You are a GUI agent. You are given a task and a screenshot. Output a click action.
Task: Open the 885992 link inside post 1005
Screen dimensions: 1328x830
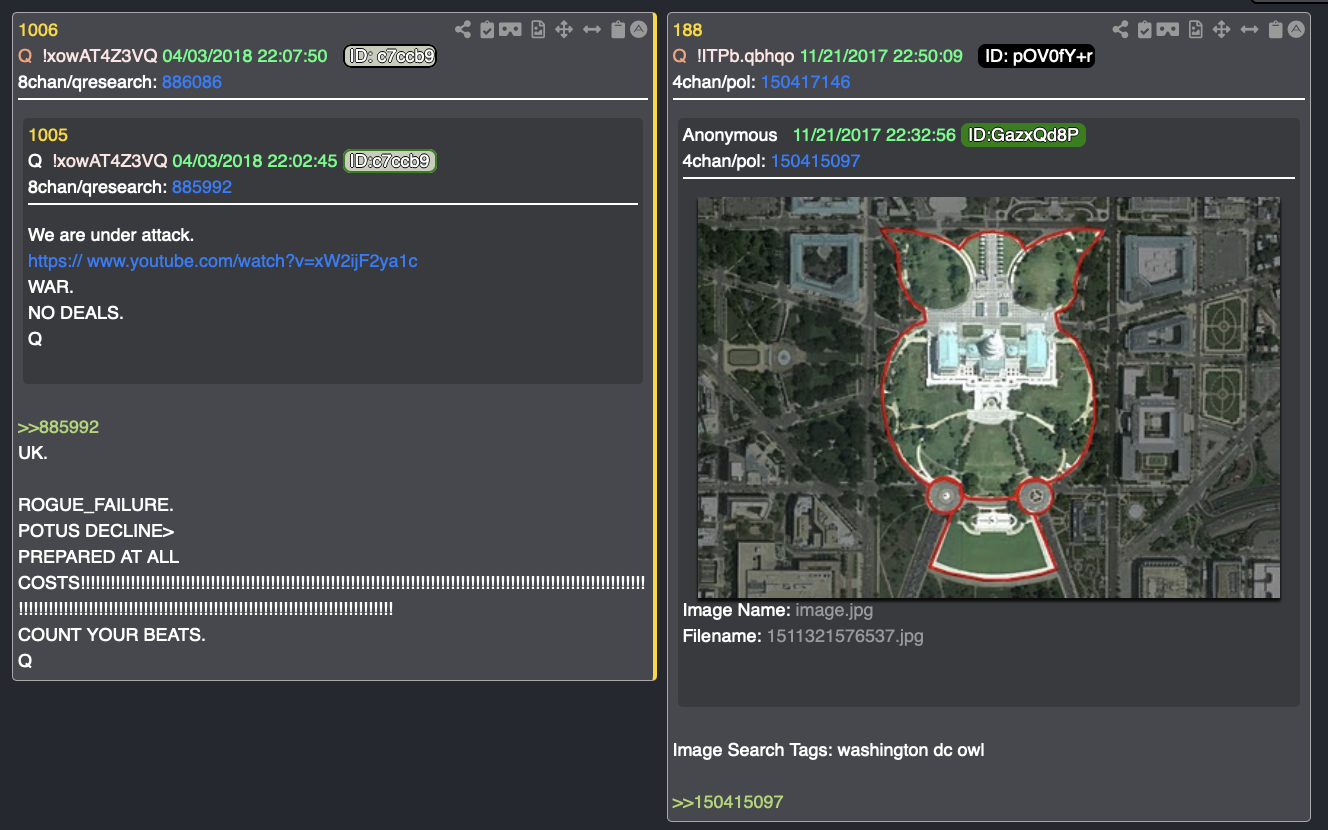point(202,186)
